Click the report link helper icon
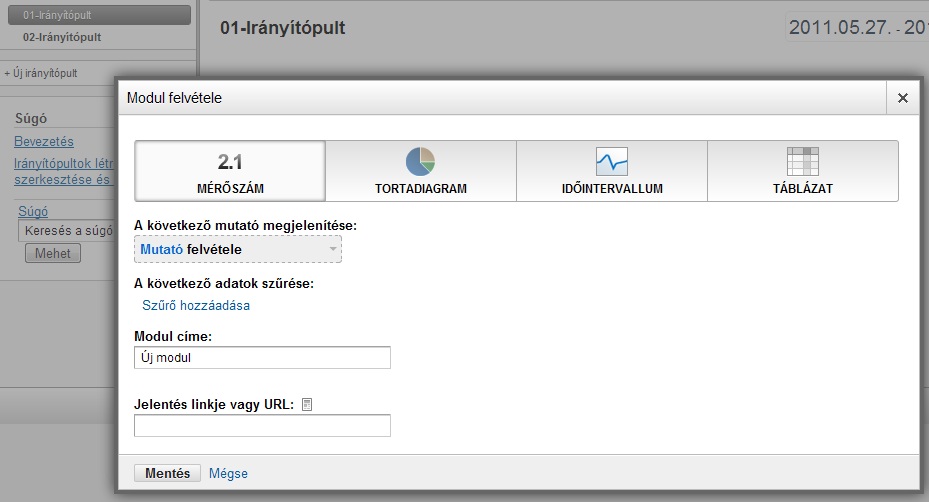Image resolution: width=929 pixels, height=502 pixels. [x=307, y=405]
